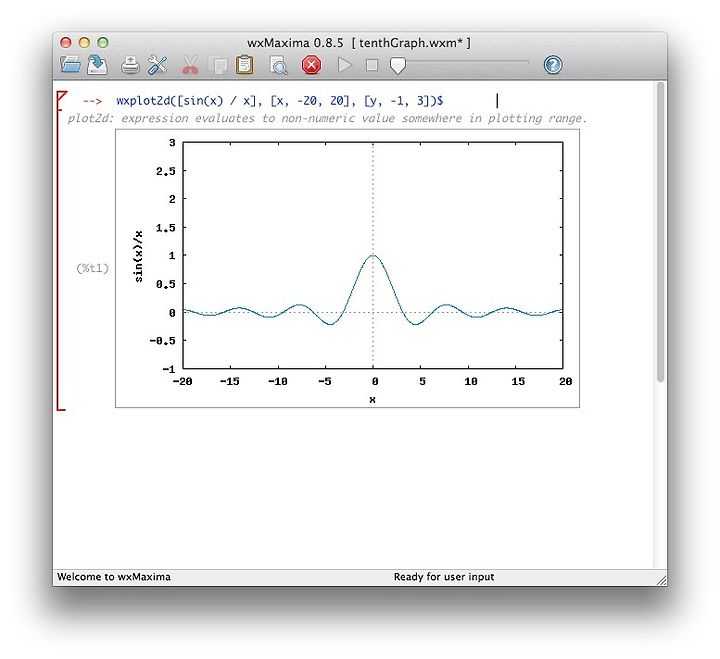This screenshot has width=720, height=659.
Task: Open help with the question mark icon
Action: 553,65
